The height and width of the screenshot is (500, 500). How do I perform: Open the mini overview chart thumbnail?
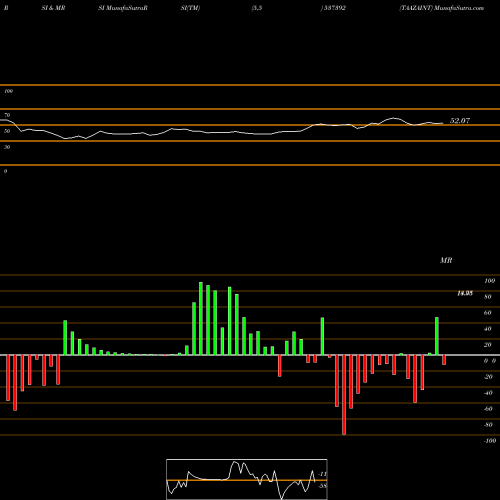(247, 479)
